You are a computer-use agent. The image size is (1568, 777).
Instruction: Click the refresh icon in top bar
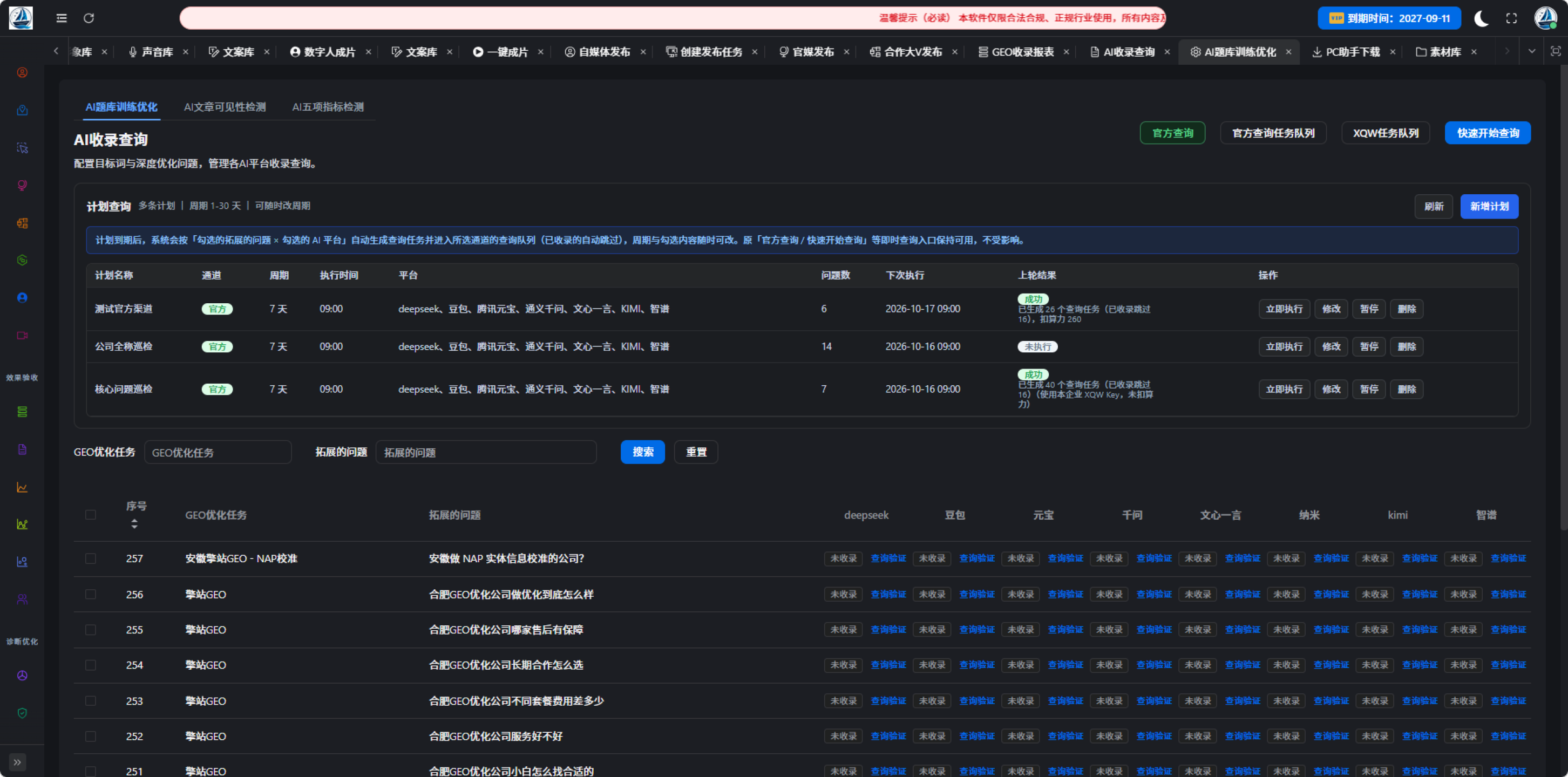pos(89,18)
